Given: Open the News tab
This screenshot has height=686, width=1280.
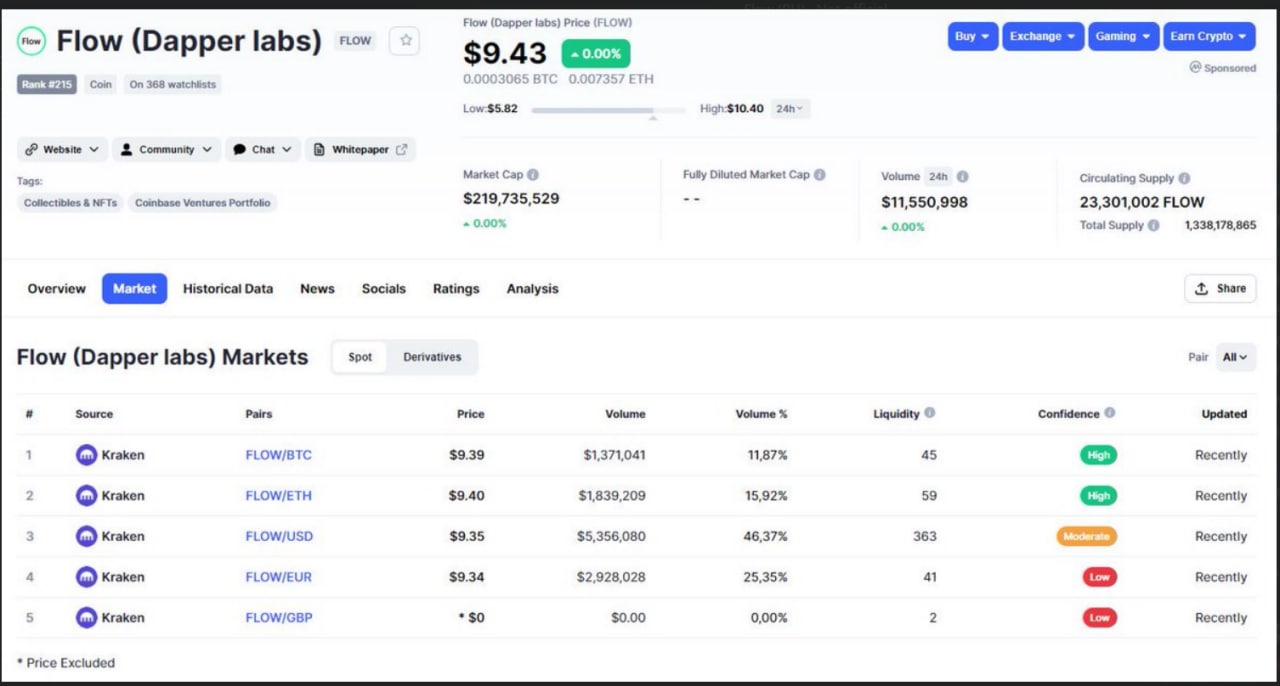Looking at the screenshot, I should (317, 289).
